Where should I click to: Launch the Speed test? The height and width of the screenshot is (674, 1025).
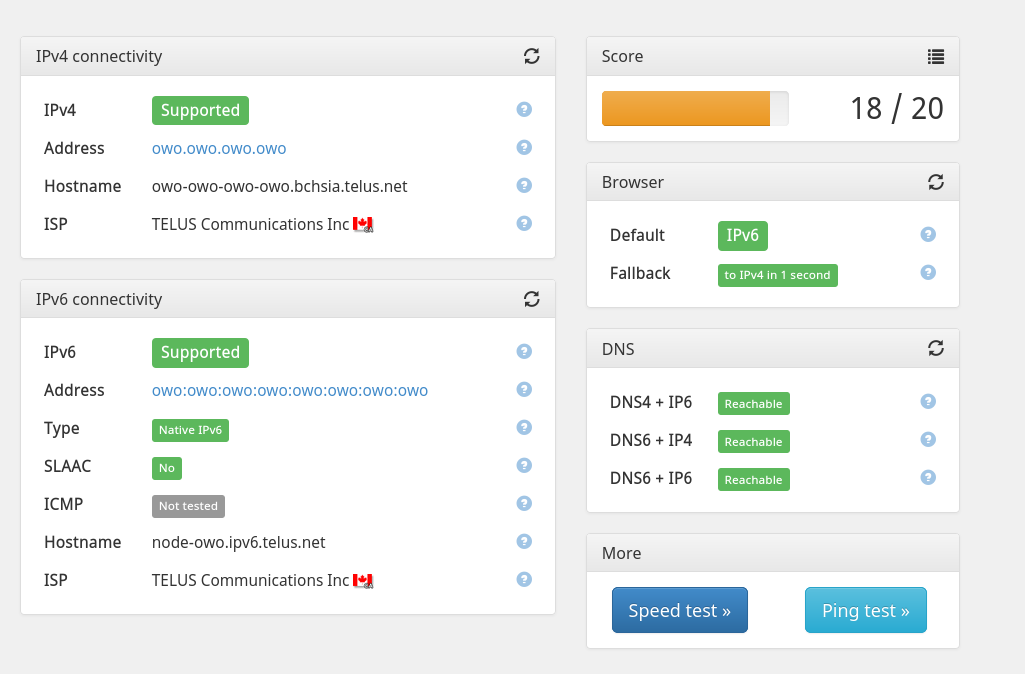click(680, 610)
